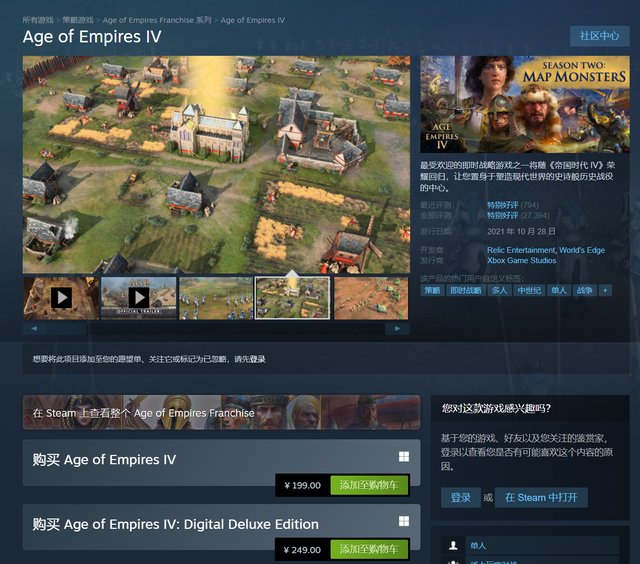Add the ¥199.00 base game to cart
The image size is (640, 564).
[x=369, y=485]
